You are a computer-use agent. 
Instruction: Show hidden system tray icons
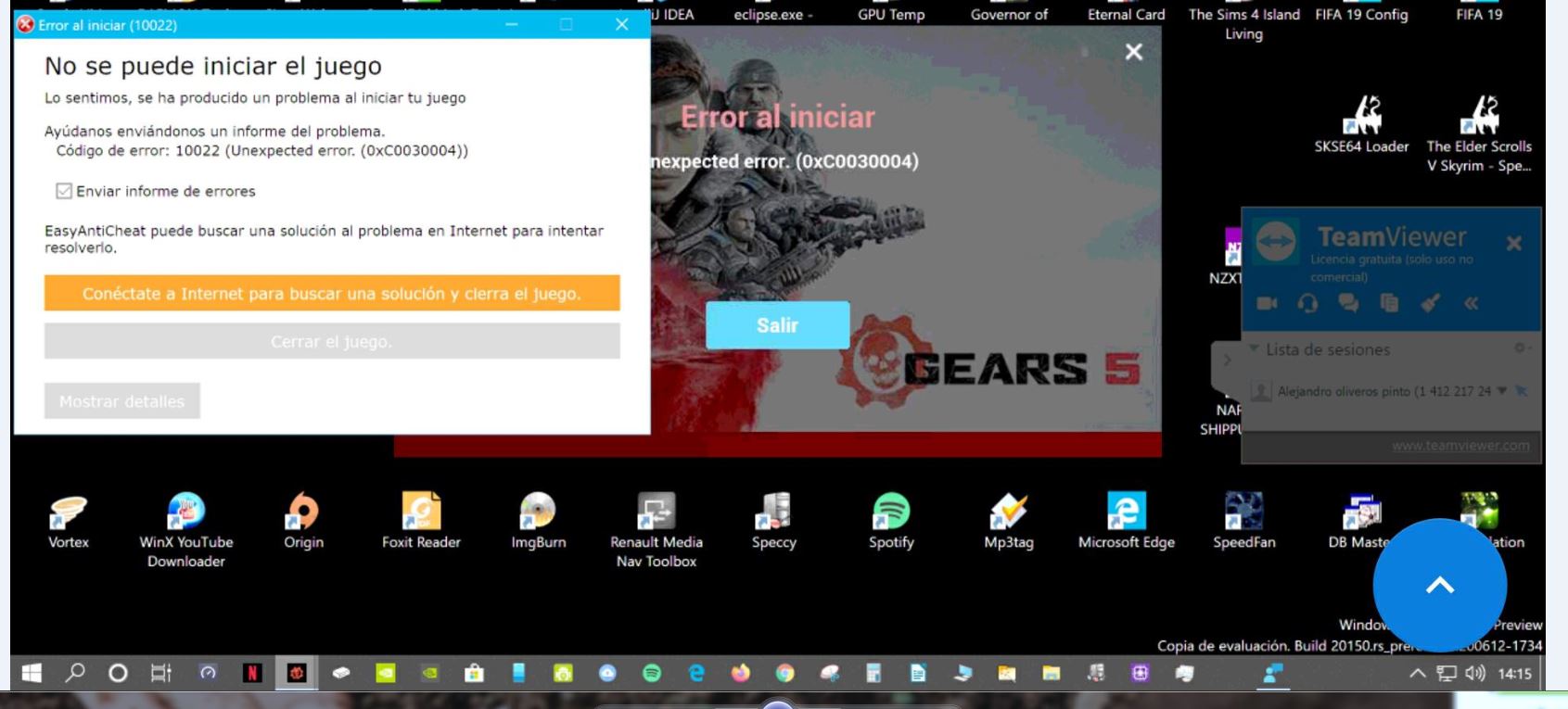[x=1417, y=674]
